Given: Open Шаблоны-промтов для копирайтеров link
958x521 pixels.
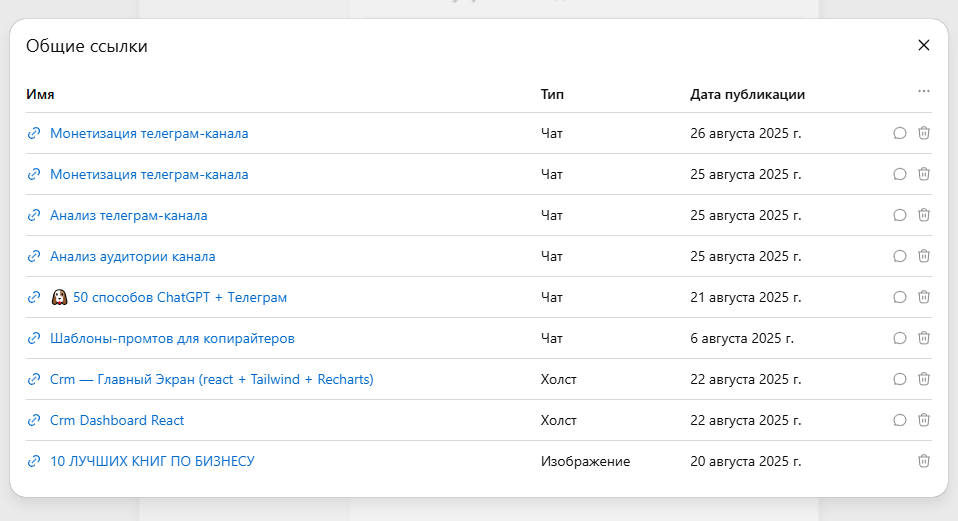Looking at the screenshot, I should click(172, 338).
